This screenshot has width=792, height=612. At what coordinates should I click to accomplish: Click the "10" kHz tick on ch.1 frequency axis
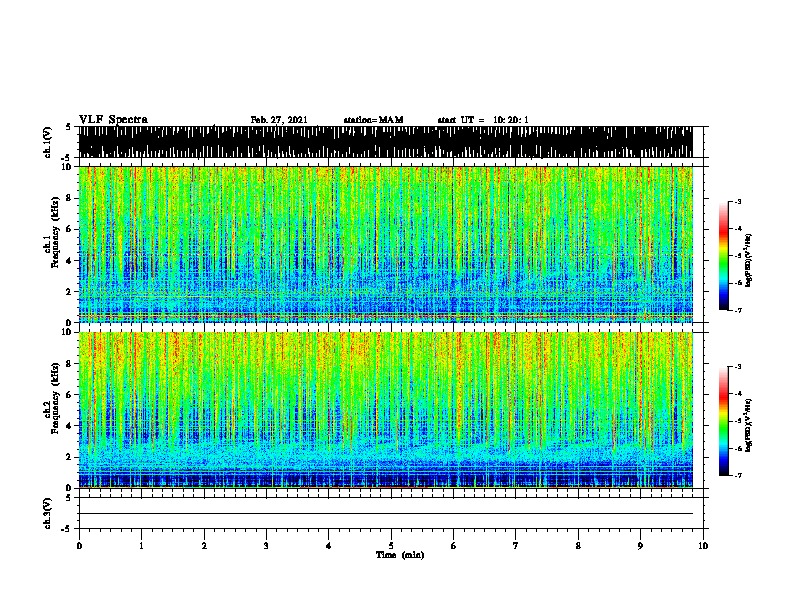pos(67,167)
